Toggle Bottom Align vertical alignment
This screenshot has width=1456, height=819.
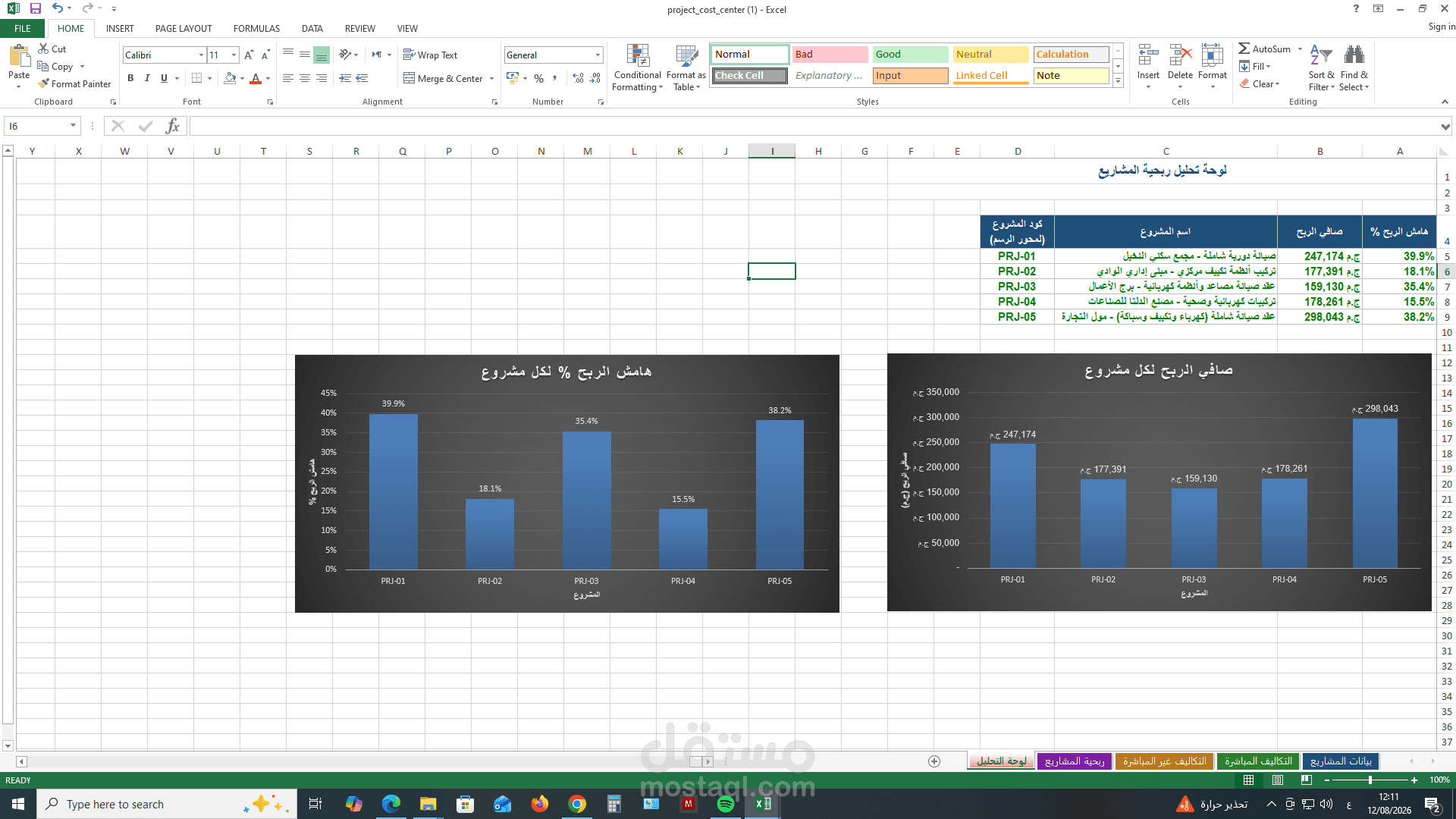322,55
